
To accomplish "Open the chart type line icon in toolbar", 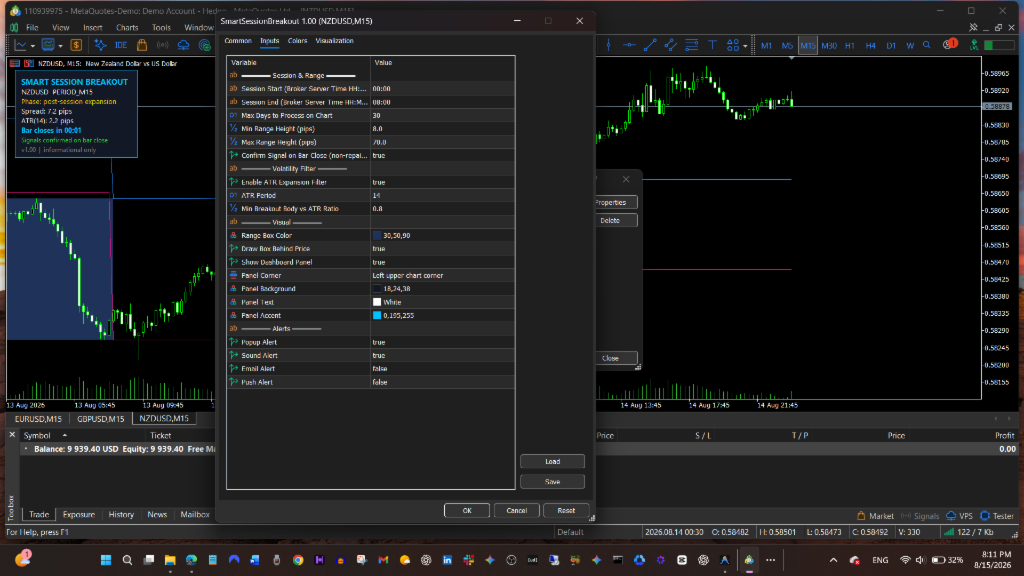I will pyautogui.click(x=20, y=45).
